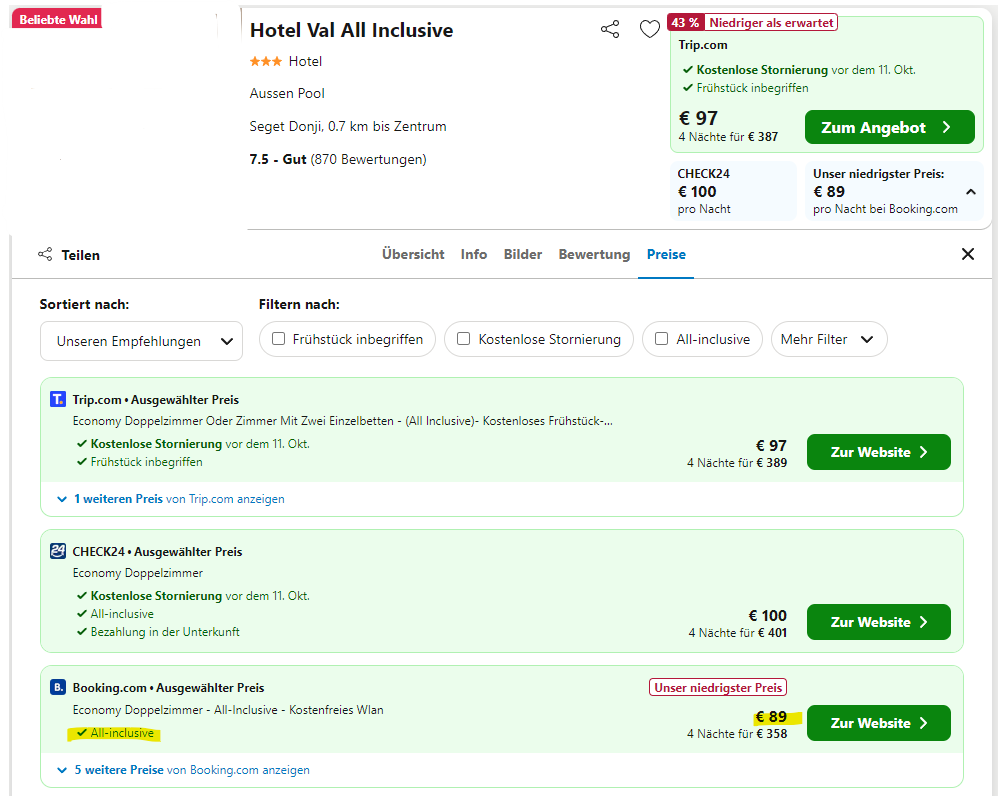
Task: Click the three-star hotel rating
Action: point(265,61)
